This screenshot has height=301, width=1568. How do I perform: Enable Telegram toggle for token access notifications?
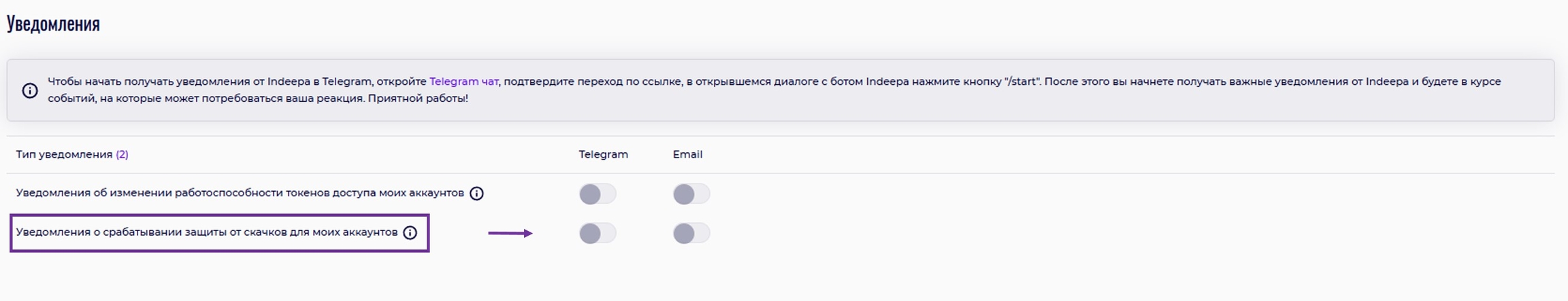tap(597, 194)
